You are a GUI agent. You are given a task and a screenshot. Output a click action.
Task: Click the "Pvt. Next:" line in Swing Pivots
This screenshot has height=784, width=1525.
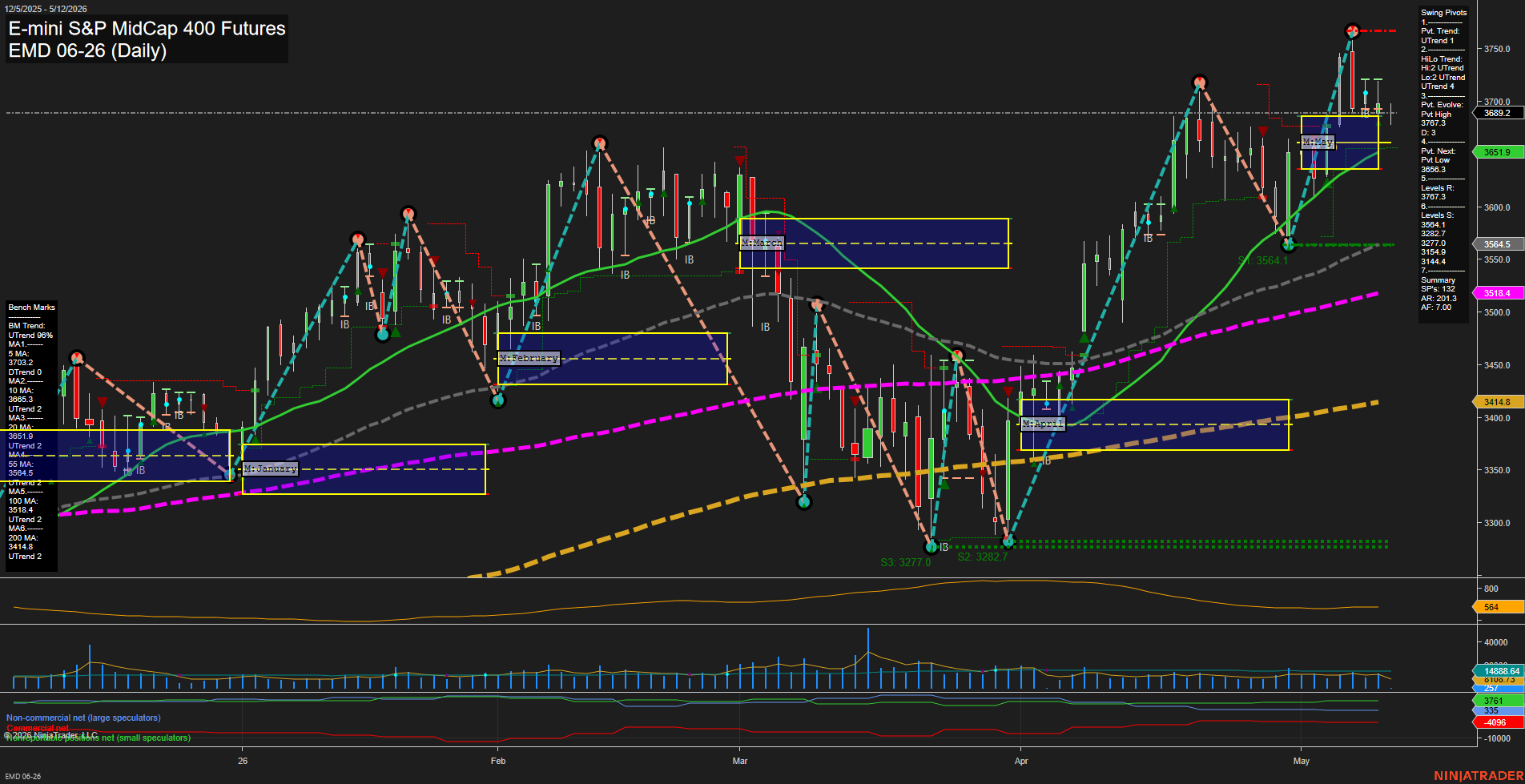point(1438,151)
